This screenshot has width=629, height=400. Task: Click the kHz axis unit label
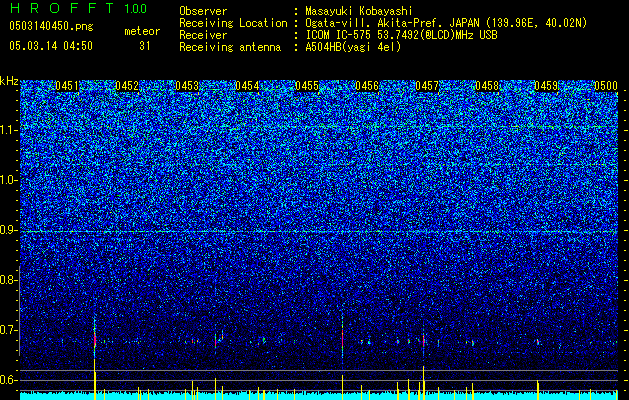pos(9,81)
